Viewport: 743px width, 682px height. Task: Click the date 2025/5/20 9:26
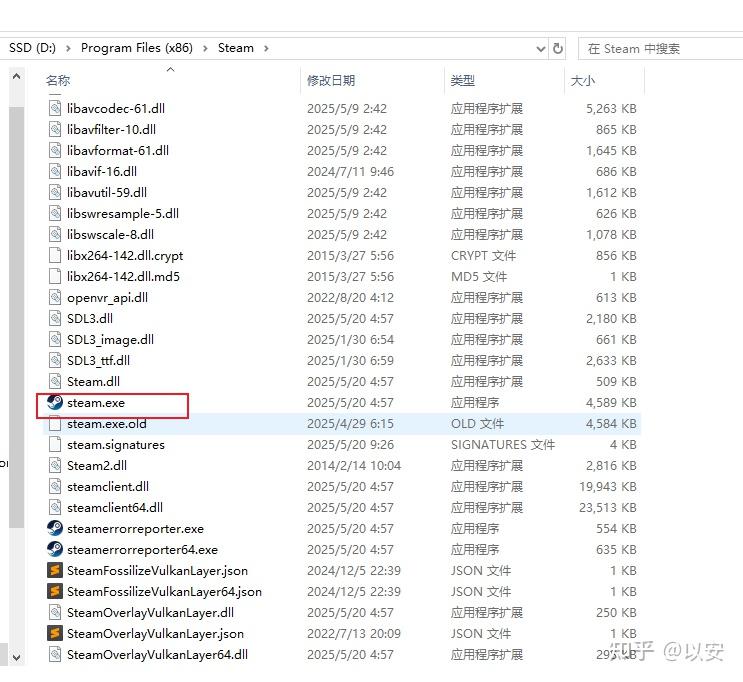350,445
